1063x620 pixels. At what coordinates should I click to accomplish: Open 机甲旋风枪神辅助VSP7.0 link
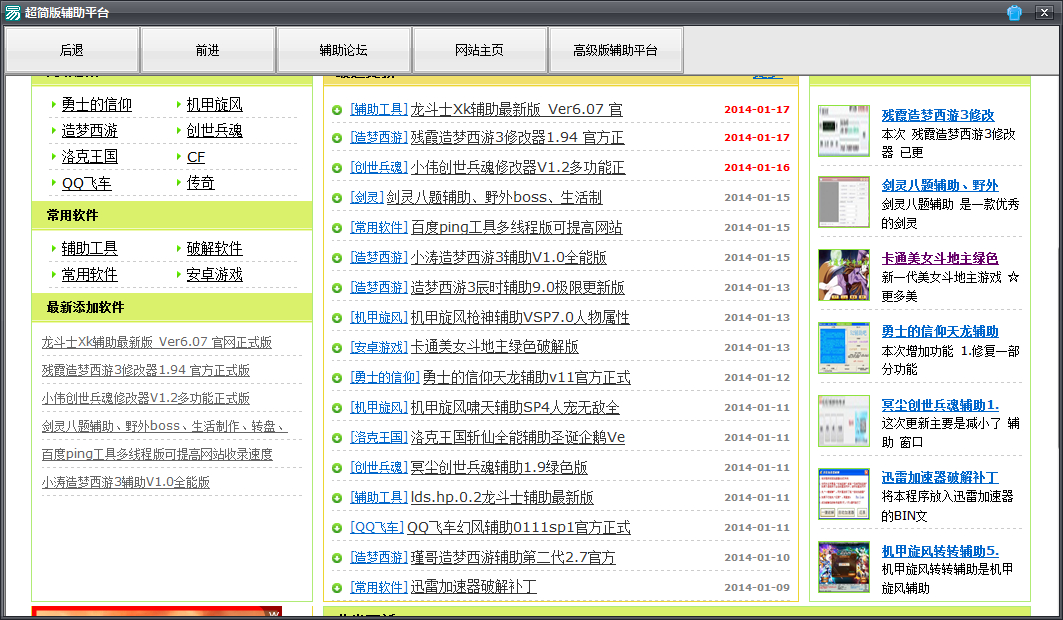[520, 317]
